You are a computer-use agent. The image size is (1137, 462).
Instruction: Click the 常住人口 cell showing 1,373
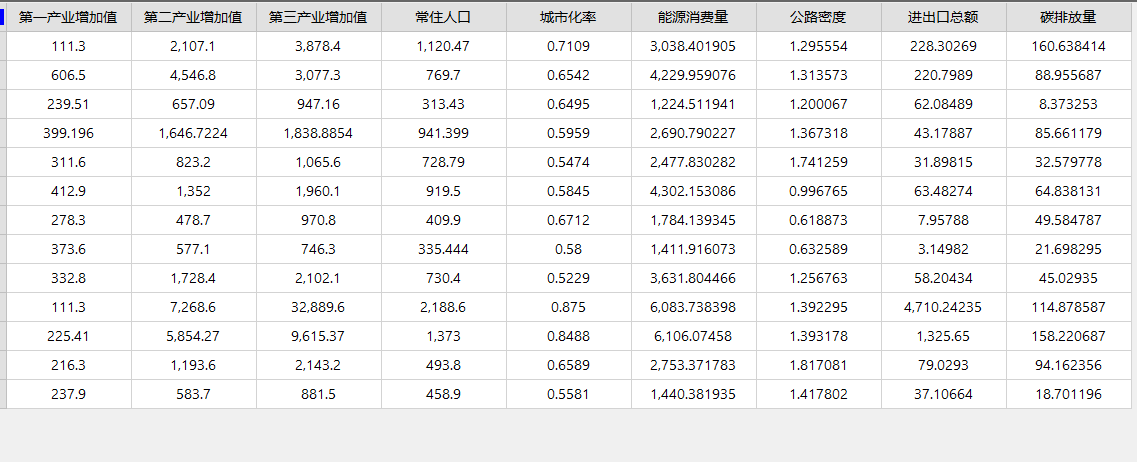[444, 337]
